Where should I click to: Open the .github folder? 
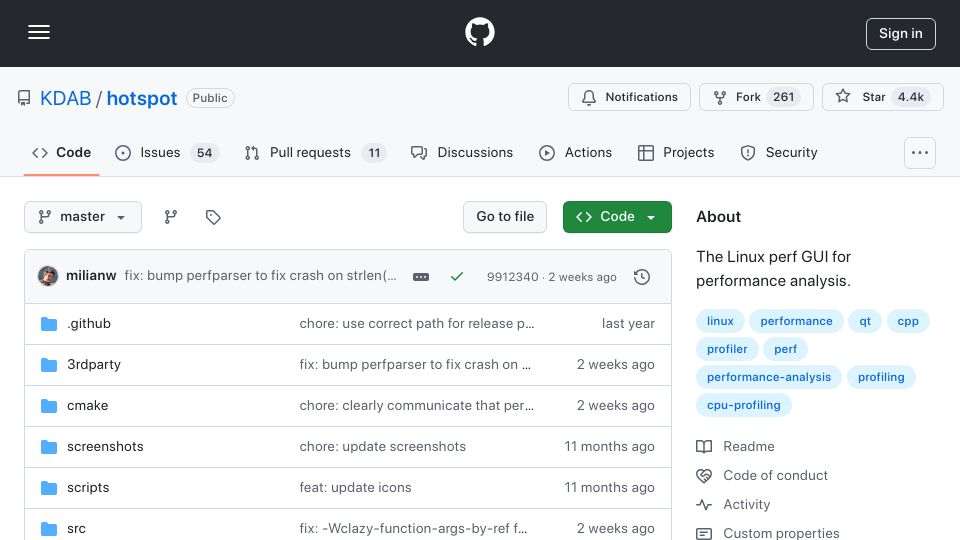89,323
